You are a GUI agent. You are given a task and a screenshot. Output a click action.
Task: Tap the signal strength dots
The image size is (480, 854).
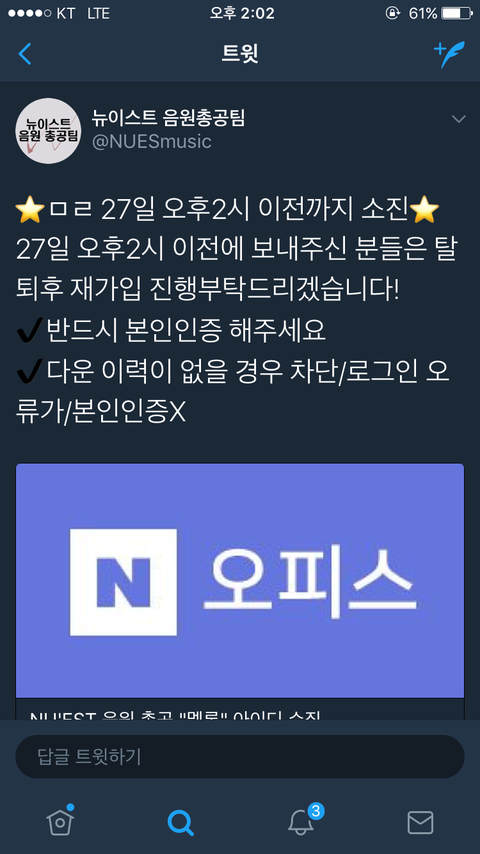tap(29, 13)
